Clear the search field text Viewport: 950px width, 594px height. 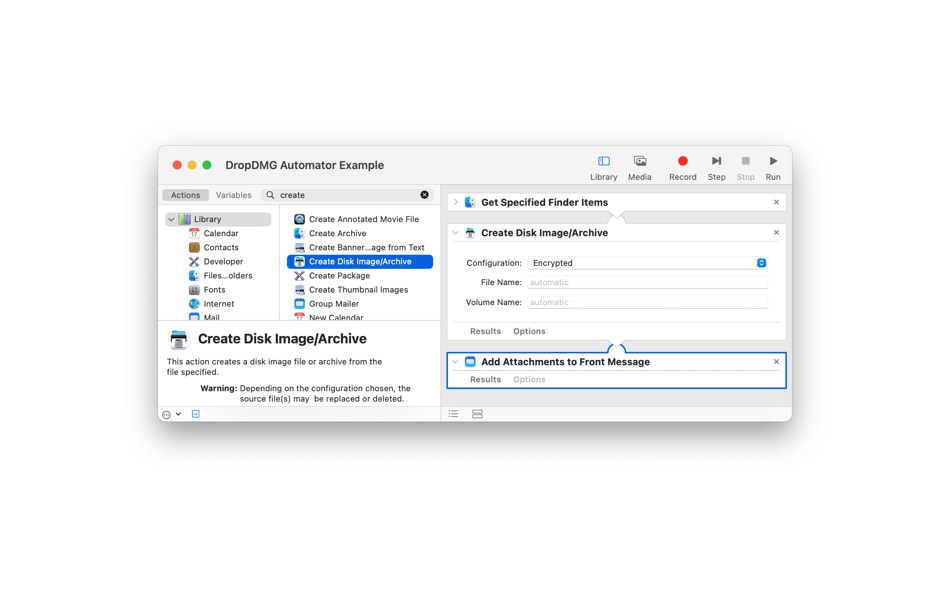[x=424, y=195]
